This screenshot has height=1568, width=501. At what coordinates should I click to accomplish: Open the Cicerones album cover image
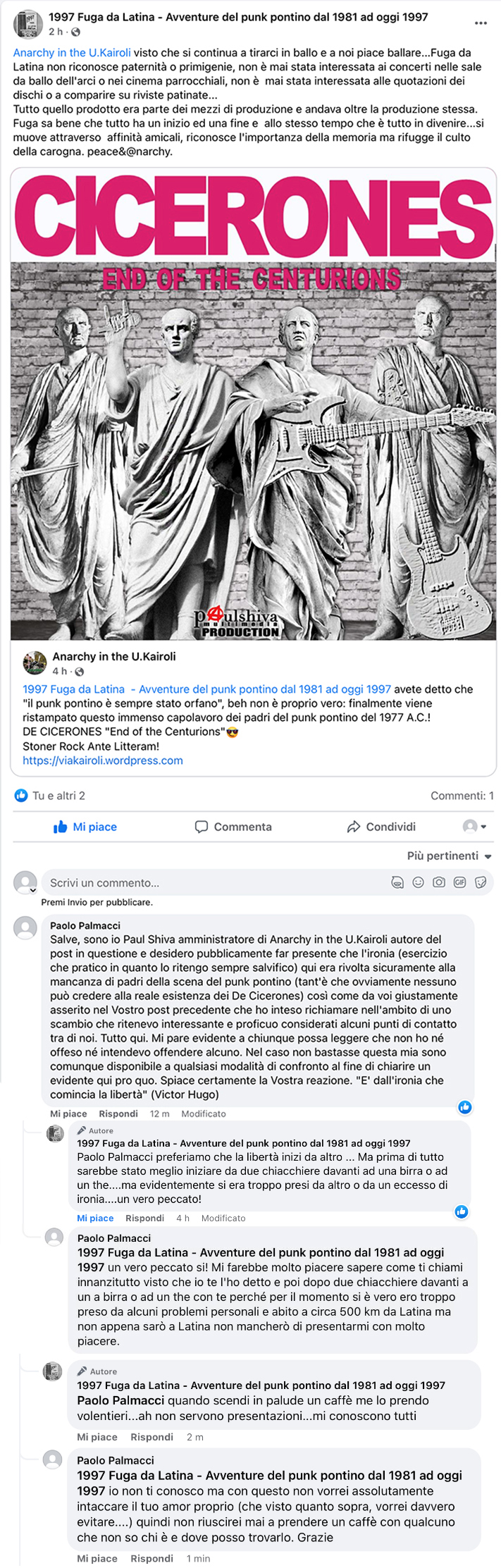253,404
